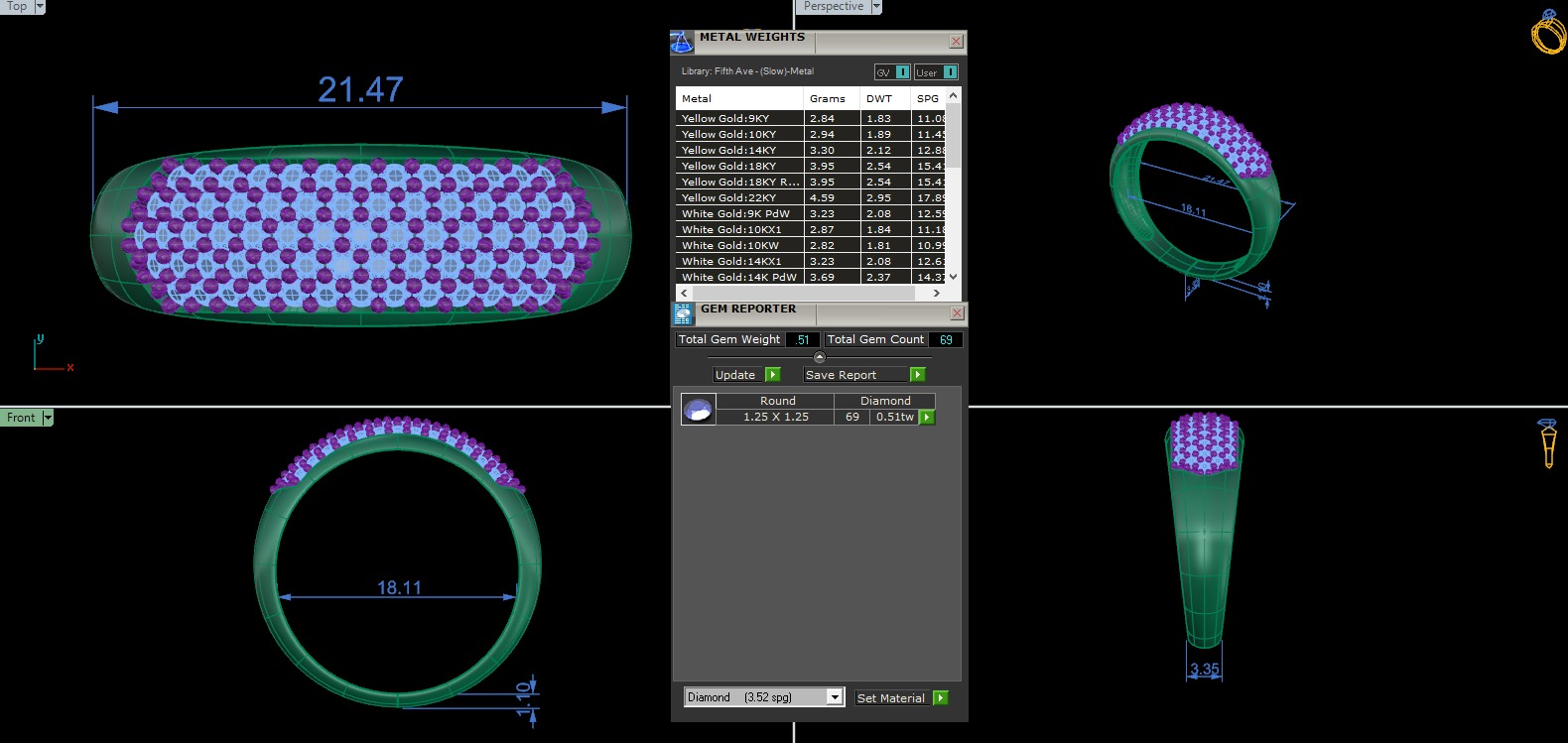Click the Update button
1568x743 pixels.
click(746, 375)
